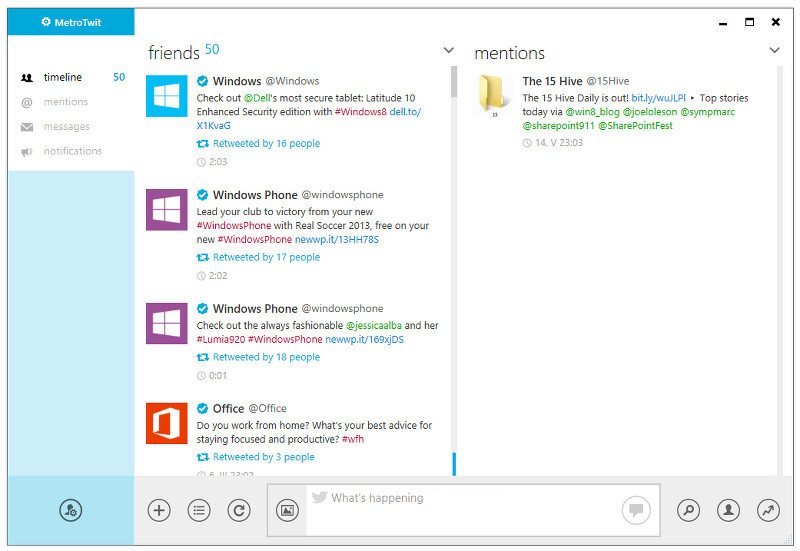Open the account settings icon in sidebar
Image resolution: width=800 pixels, height=551 pixels.
coord(70,510)
